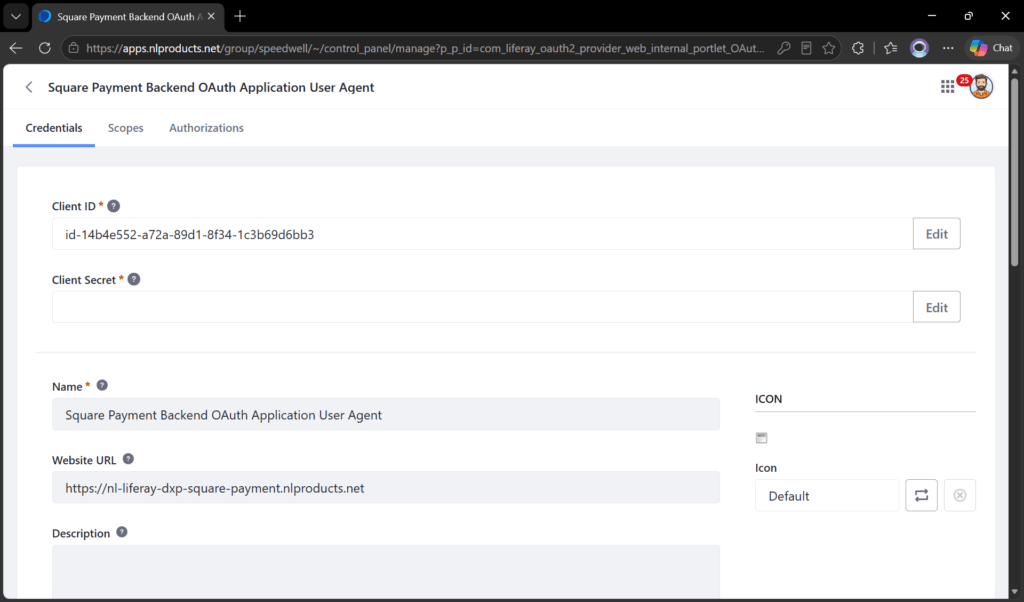Show help tooltip for Name field
This screenshot has width=1024, height=602.
[102, 385]
